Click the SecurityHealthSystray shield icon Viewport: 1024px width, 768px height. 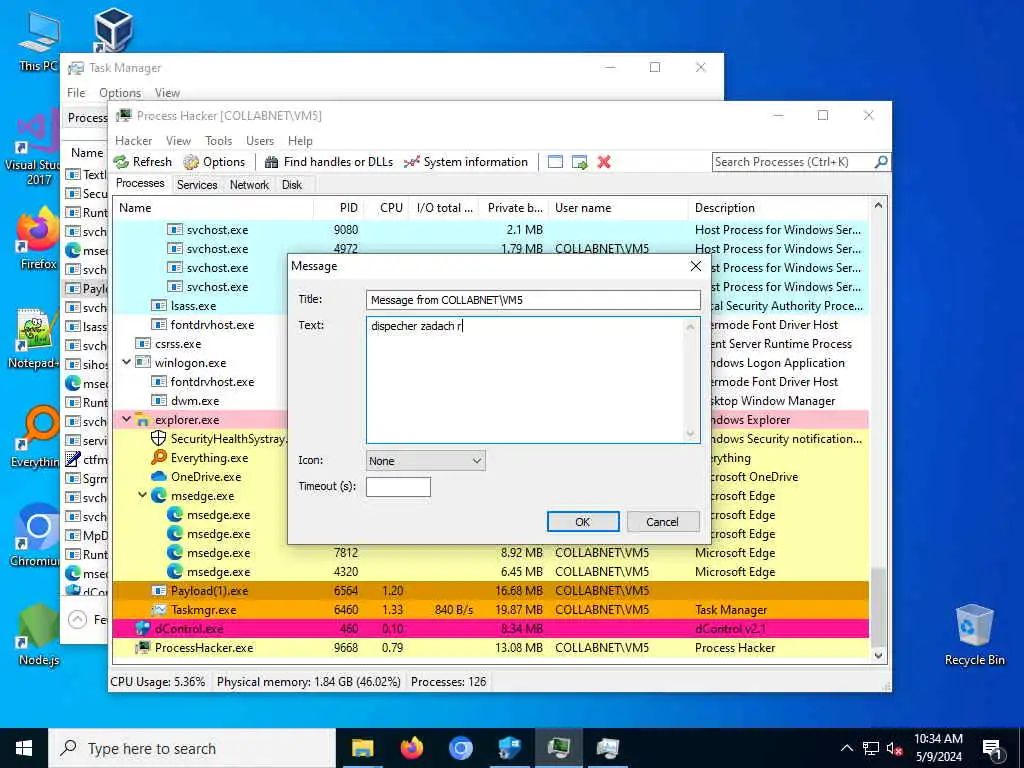[159, 438]
